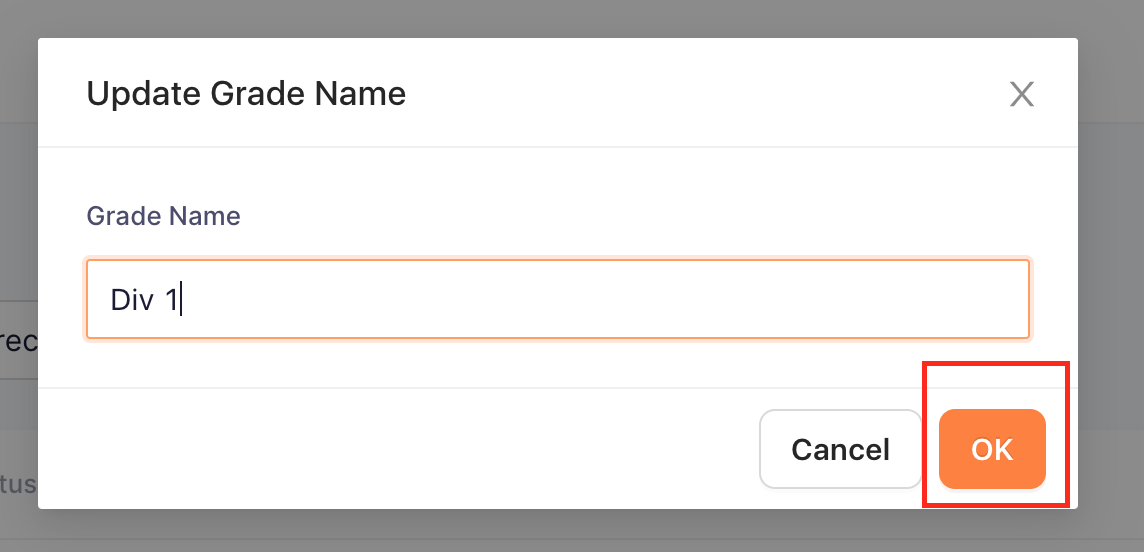This screenshot has width=1144, height=552.
Task: Confirm the Div 1 grade with OK
Action: tap(992, 449)
